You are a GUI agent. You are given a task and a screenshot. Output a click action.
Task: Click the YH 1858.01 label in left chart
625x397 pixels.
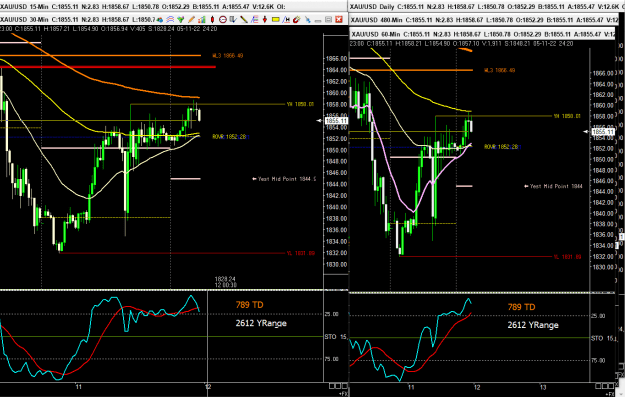(300, 104)
